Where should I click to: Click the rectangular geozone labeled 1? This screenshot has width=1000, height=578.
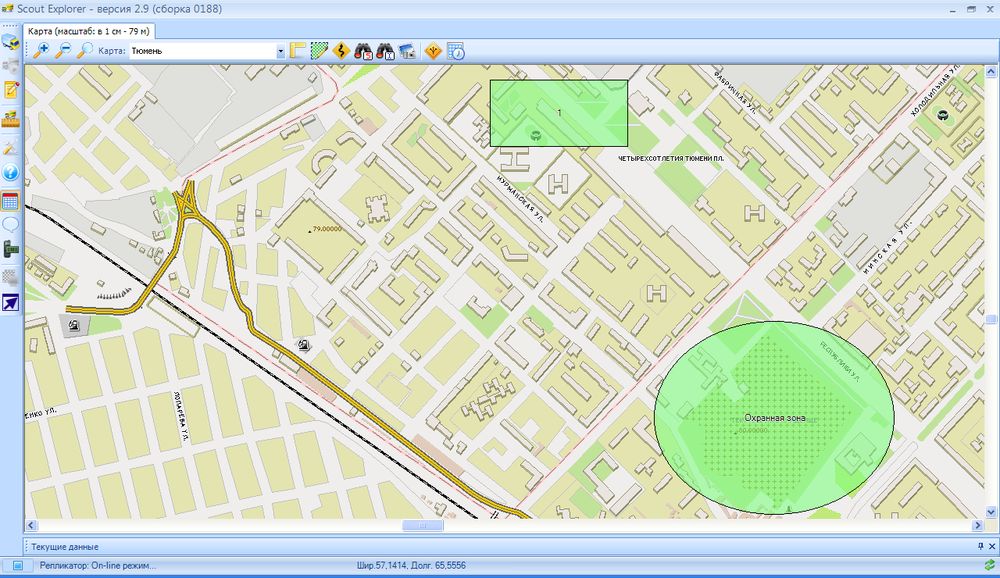click(559, 113)
